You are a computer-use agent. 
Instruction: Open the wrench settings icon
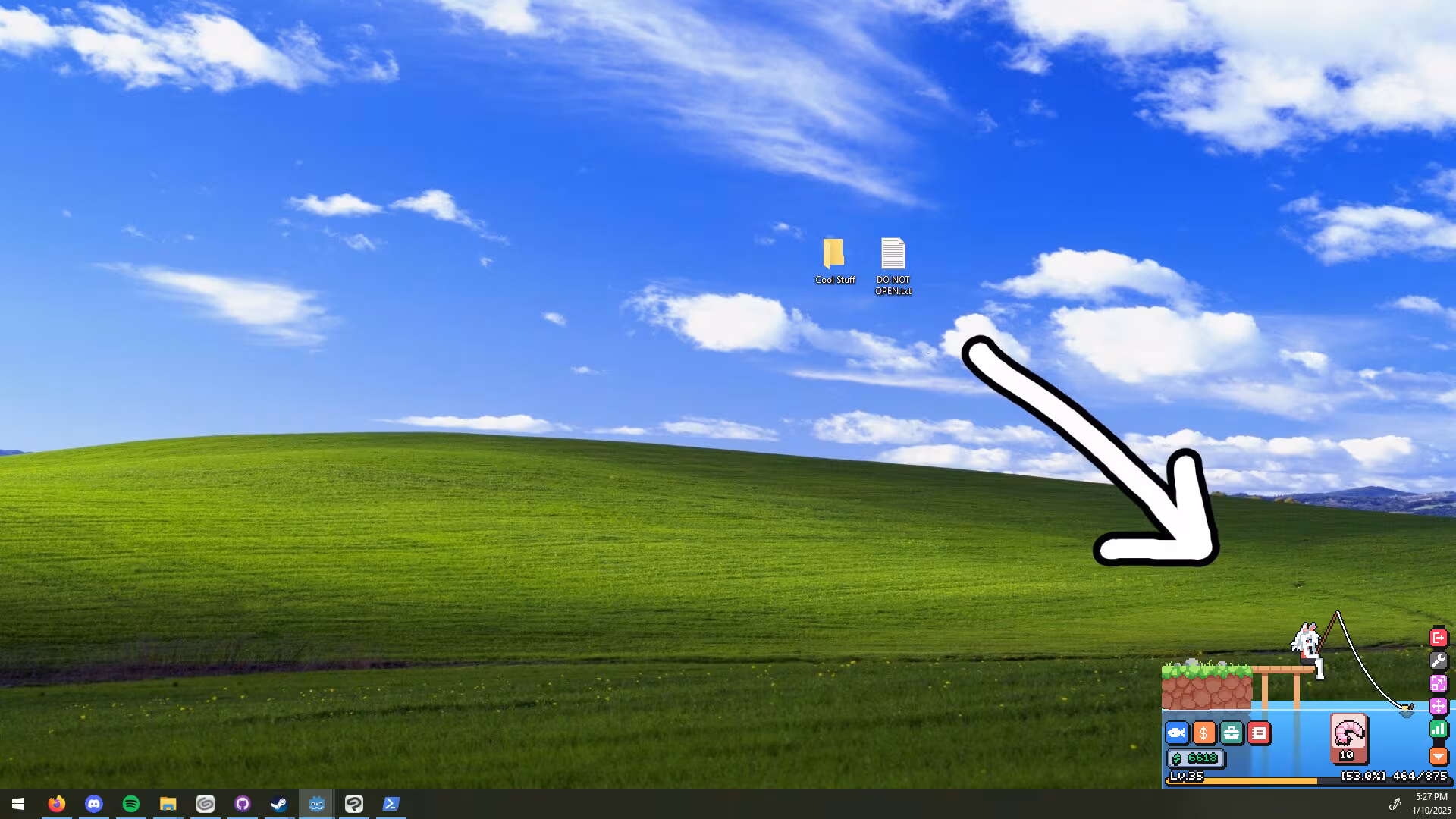[1438, 661]
